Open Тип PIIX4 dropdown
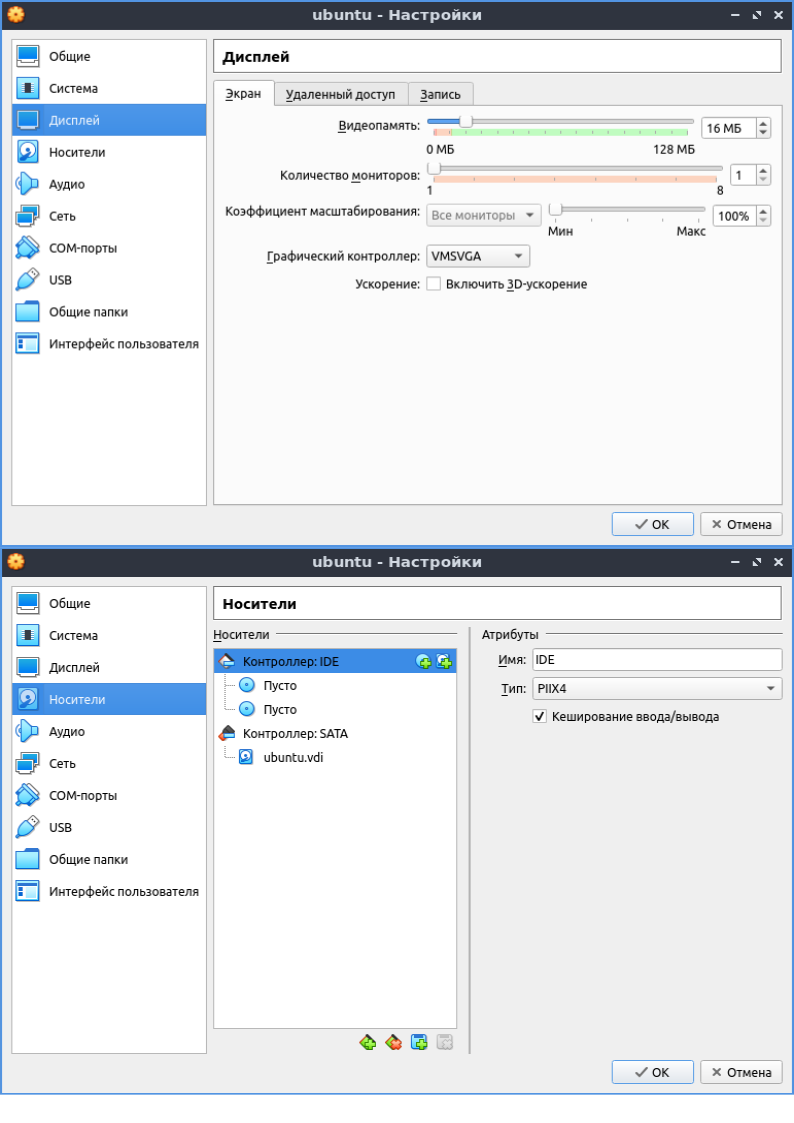This screenshot has width=794, height=1123. pyautogui.click(x=657, y=688)
